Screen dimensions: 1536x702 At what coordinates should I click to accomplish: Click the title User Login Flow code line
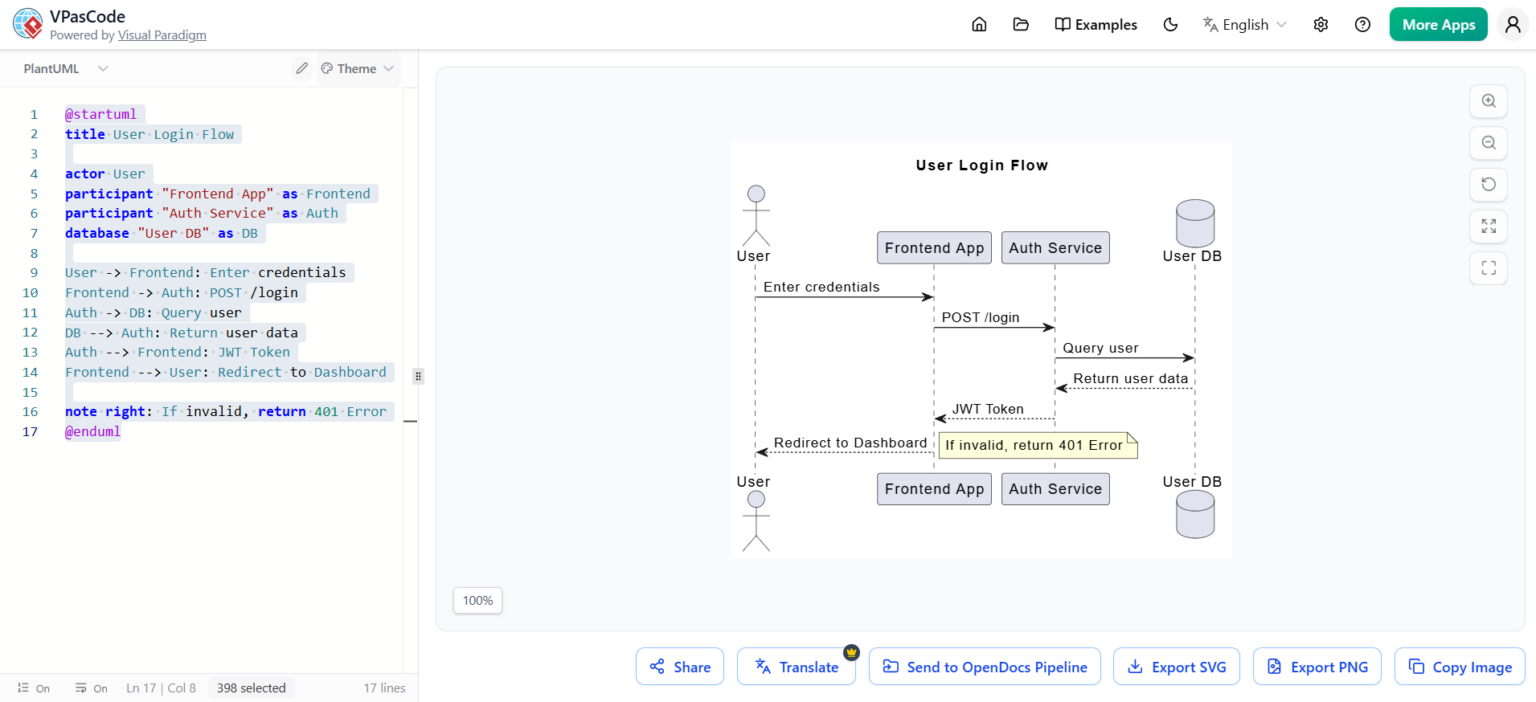click(x=150, y=134)
